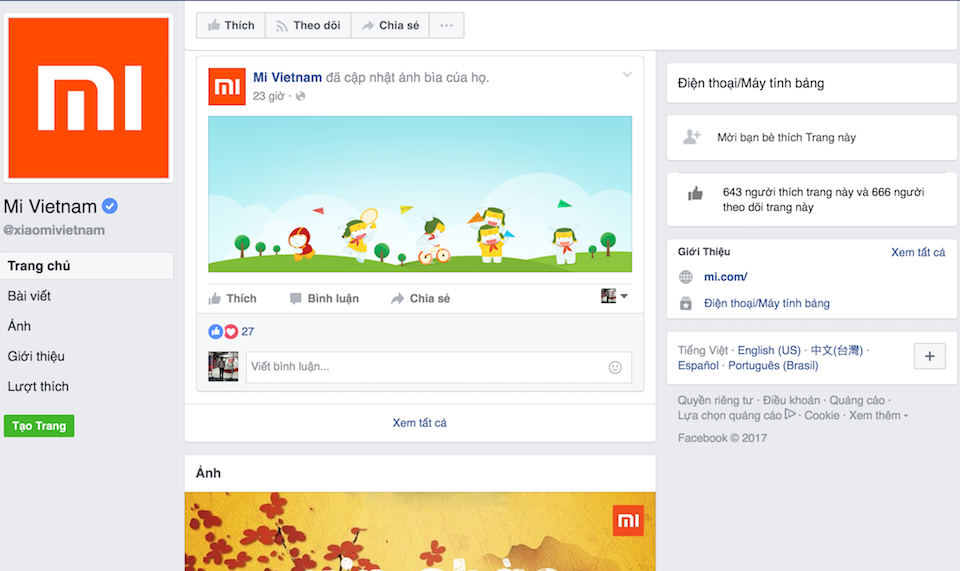Viewport: 960px width, 571px height.
Task: Open the three-dot more options menu
Action: pyautogui.click(x=446, y=26)
